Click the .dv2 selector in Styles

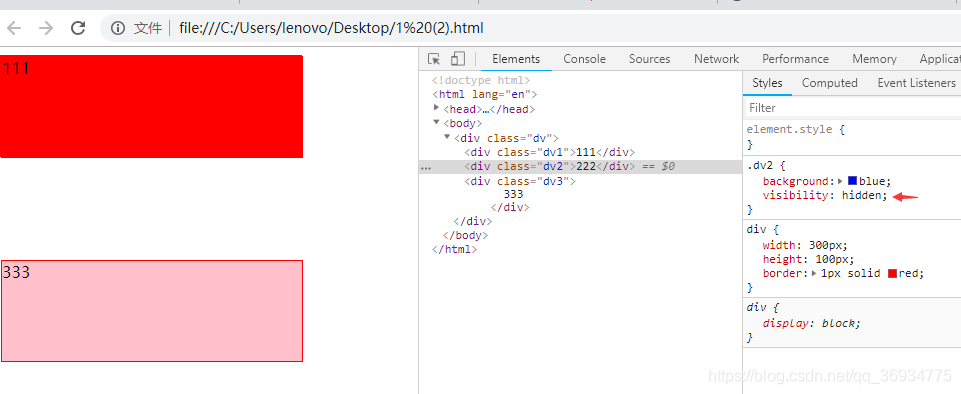[x=760, y=165]
